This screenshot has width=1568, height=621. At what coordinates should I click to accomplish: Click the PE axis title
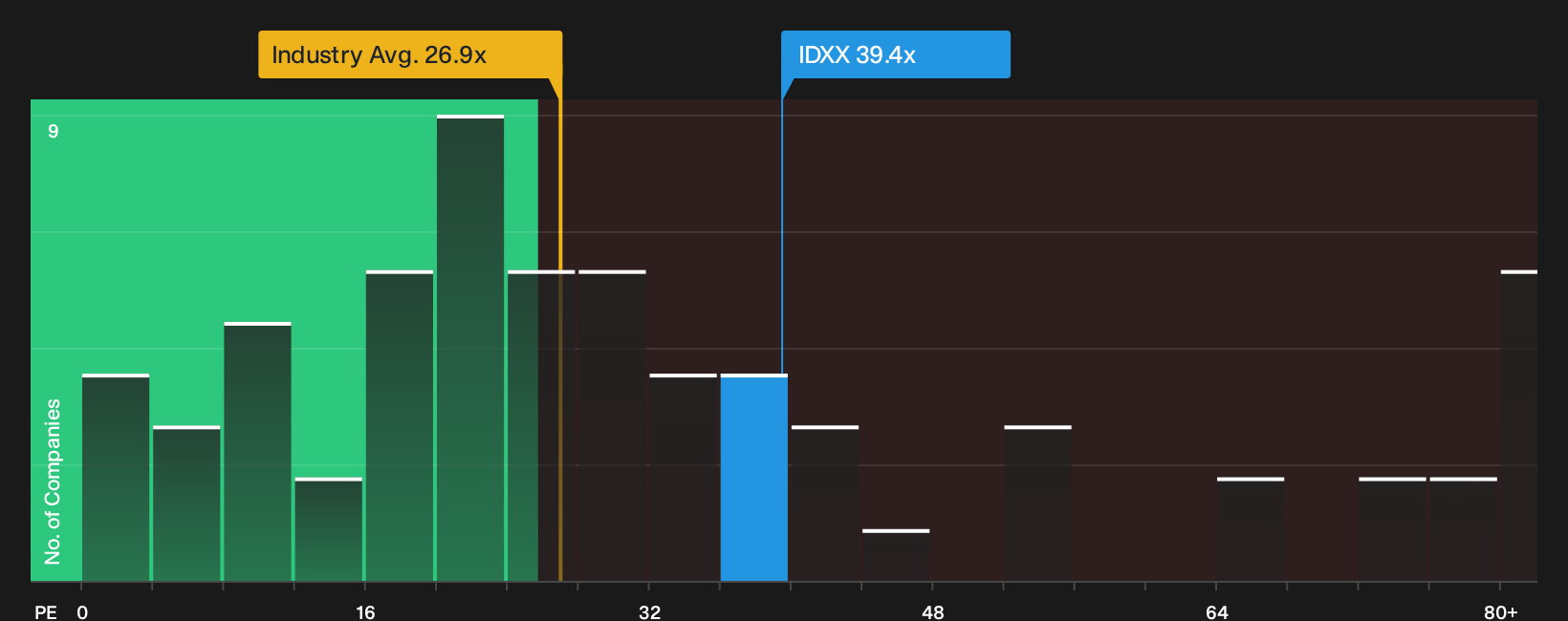46,611
